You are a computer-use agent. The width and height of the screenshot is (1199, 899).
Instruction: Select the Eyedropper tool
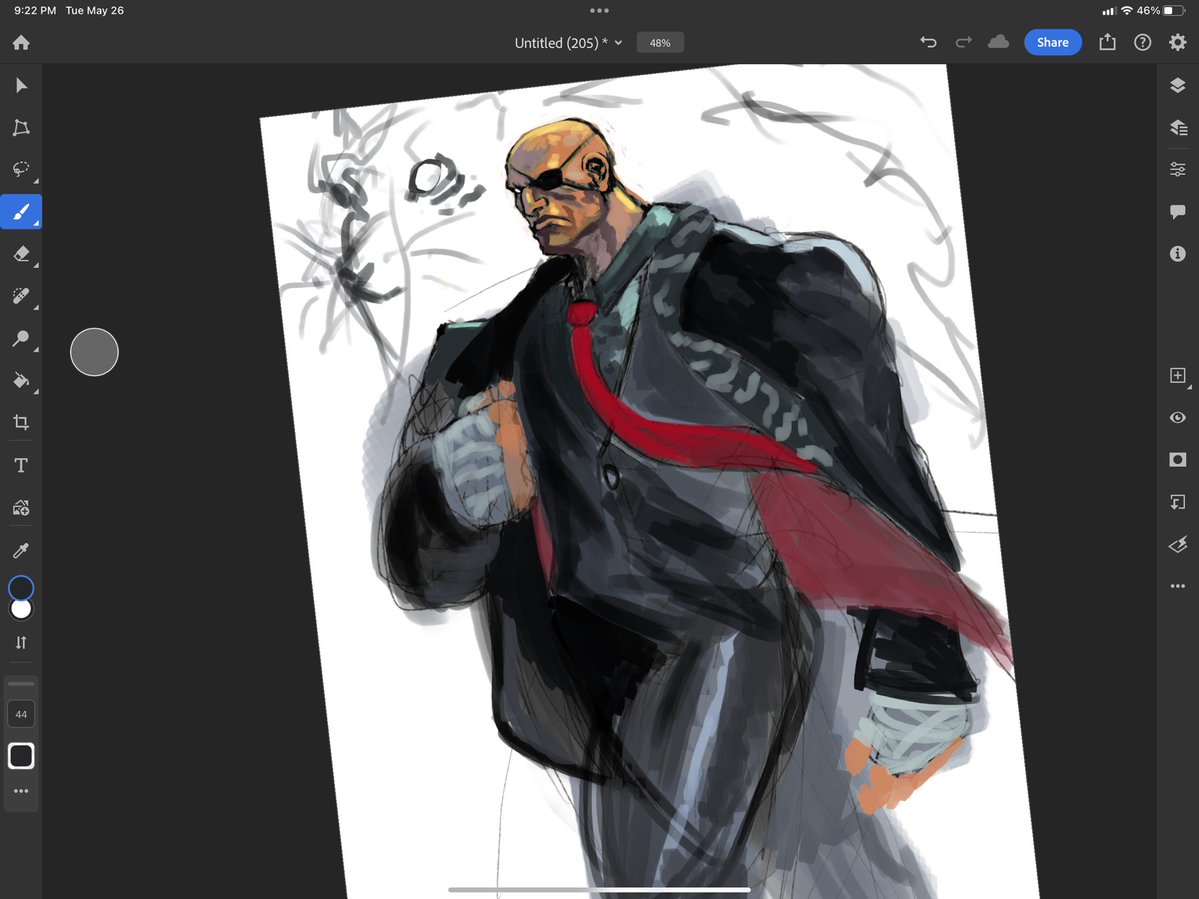coord(21,550)
